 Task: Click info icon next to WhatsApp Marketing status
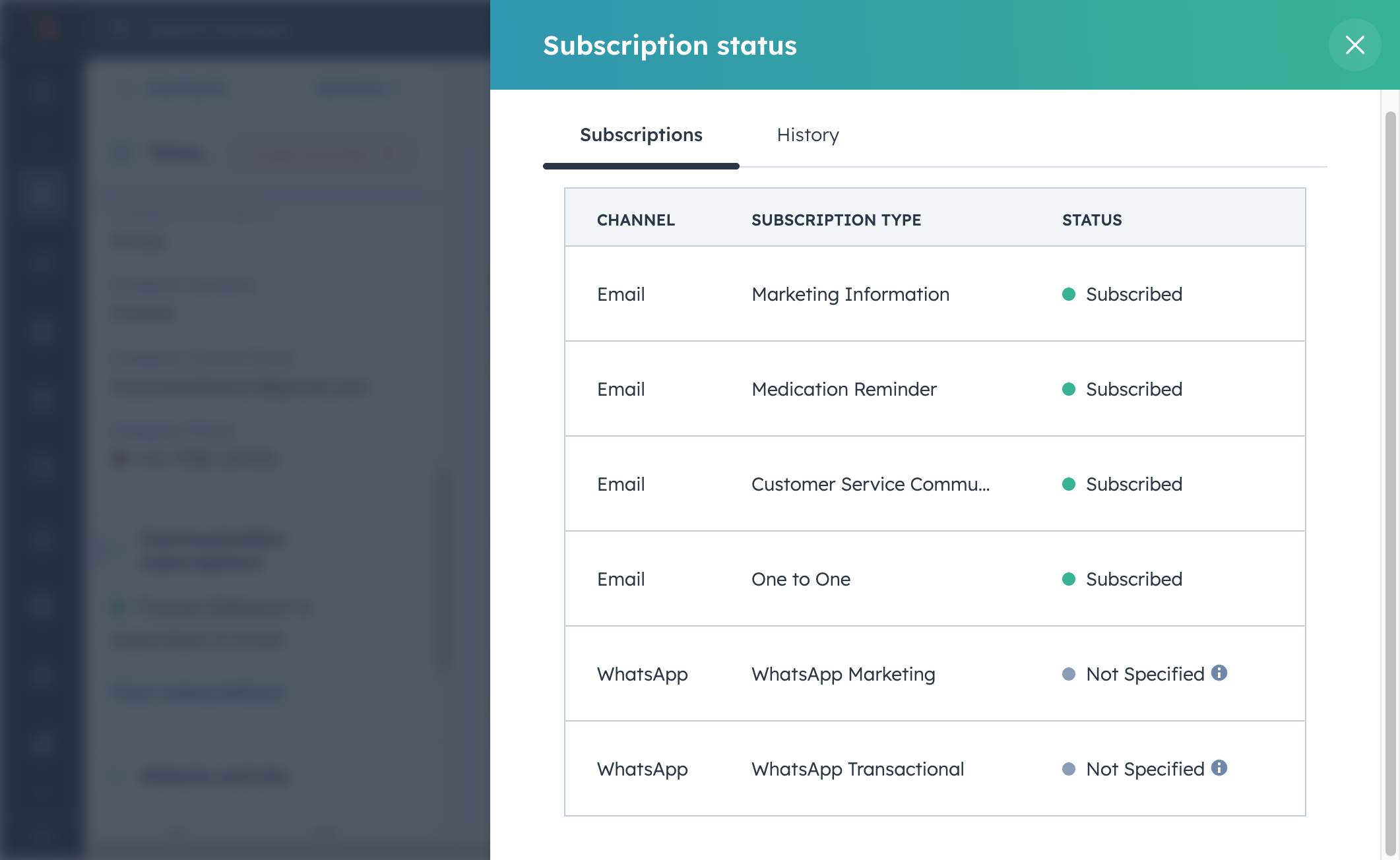[x=1219, y=673]
